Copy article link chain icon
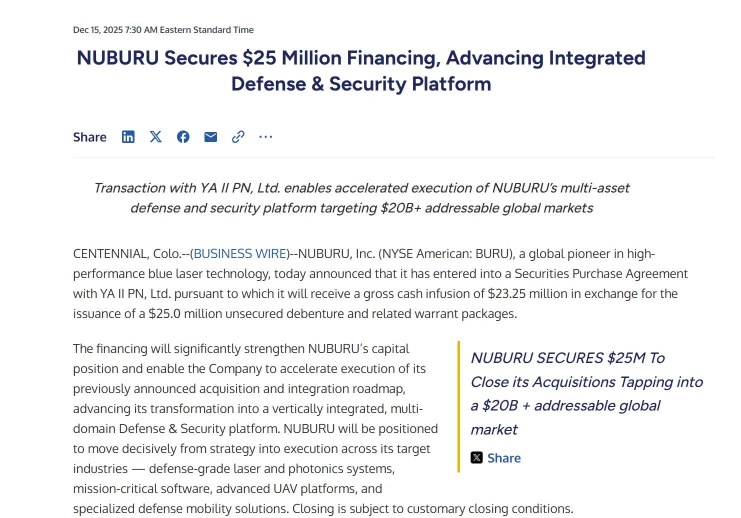Screen dimensions: 741x518 pyautogui.click(x=238, y=137)
